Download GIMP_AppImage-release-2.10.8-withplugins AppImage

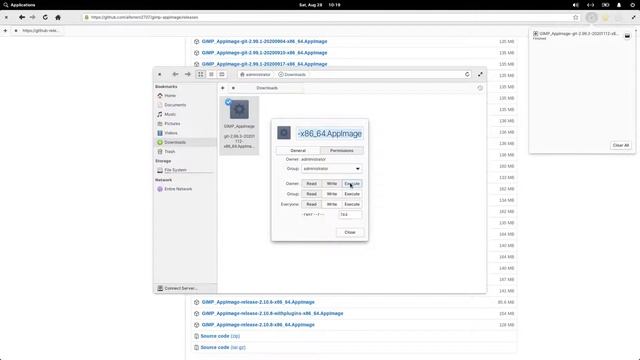click(272, 313)
